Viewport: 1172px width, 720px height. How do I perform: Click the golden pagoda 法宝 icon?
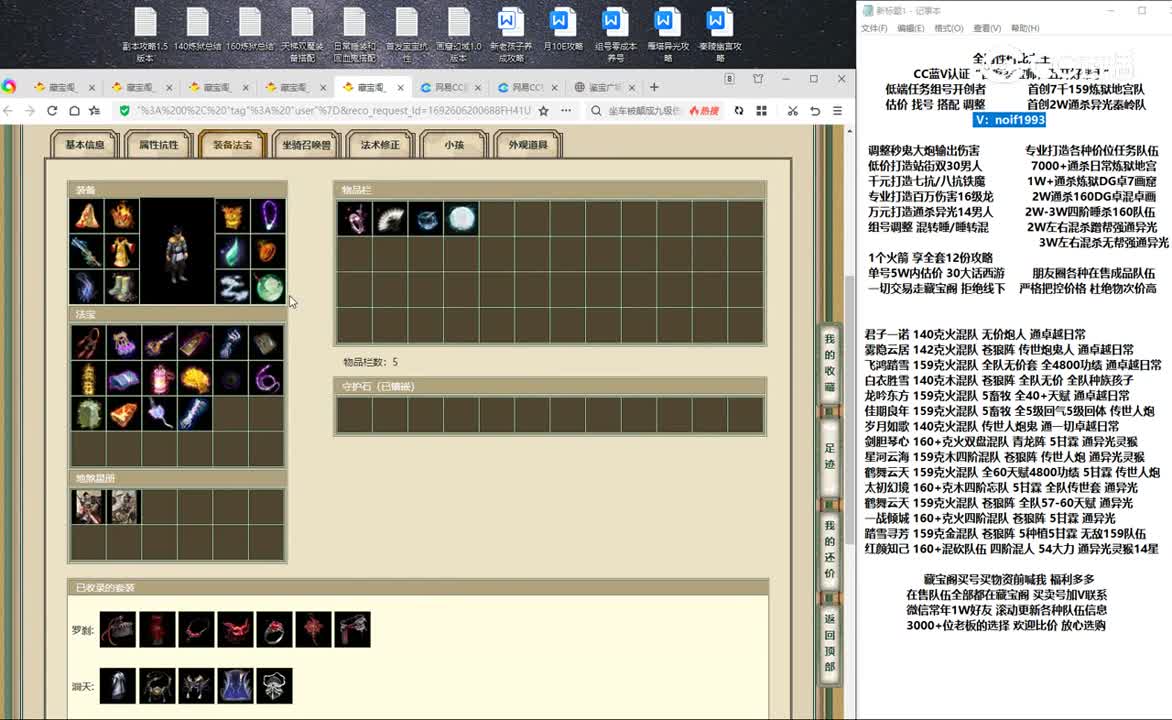[x=88, y=379]
